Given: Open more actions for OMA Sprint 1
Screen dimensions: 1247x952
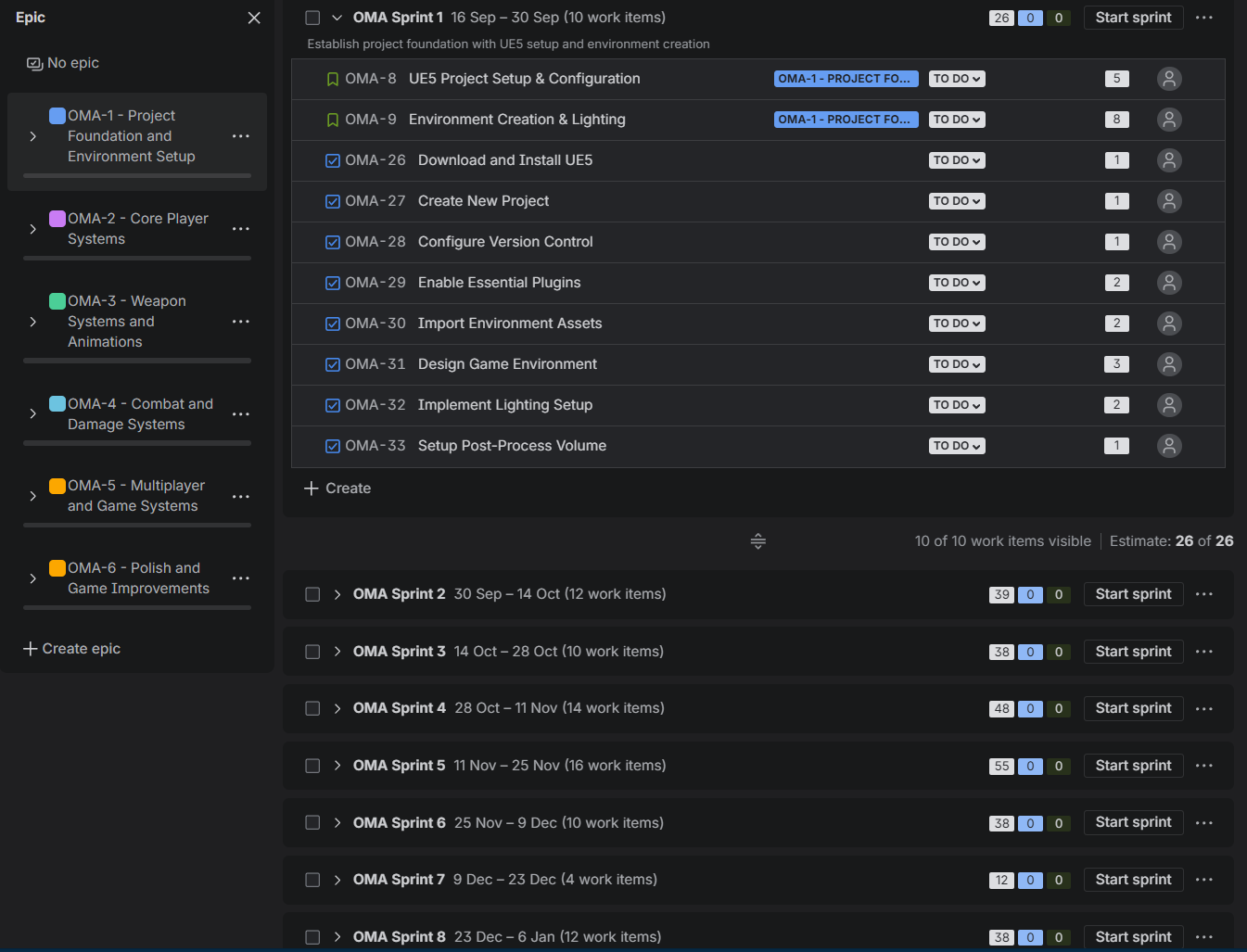Looking at the screenshot, I should [x=1203, y=18].
